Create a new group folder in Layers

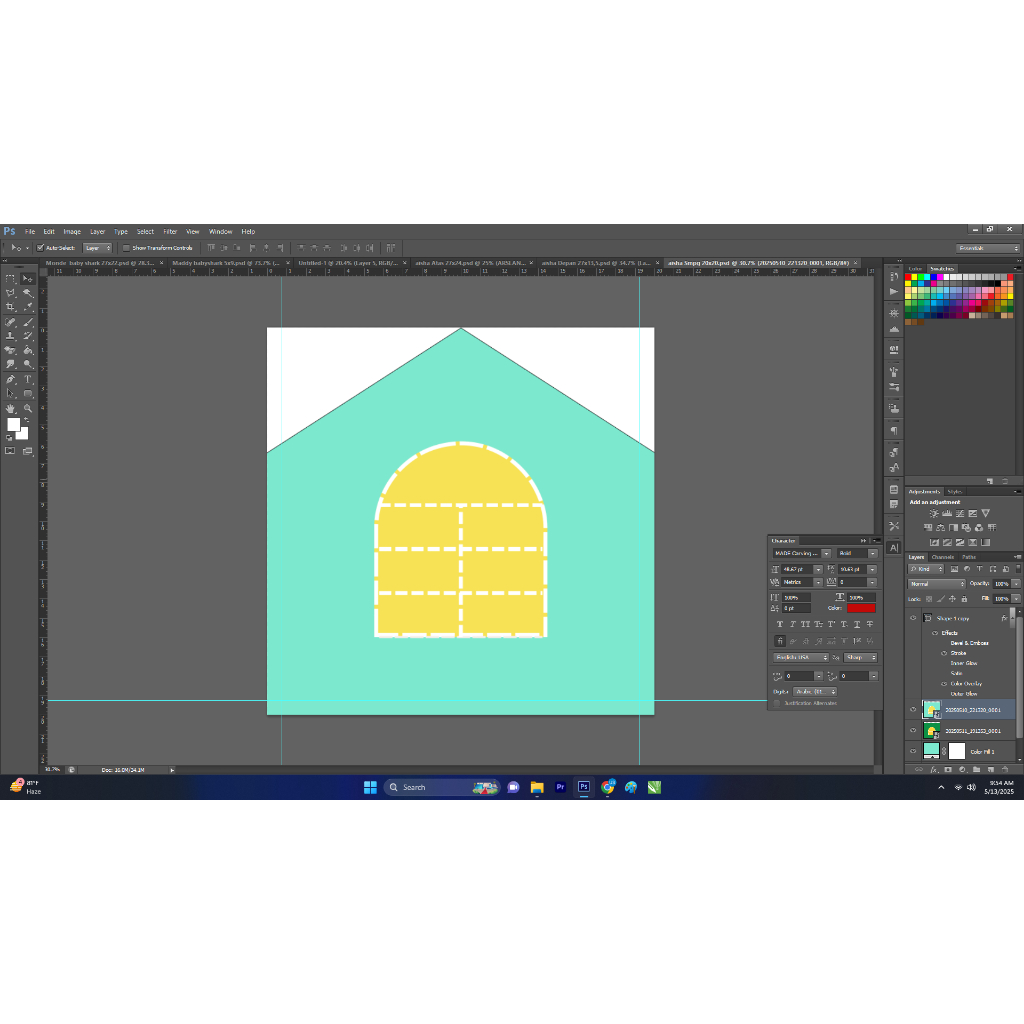pyautogui.click(x=976, y=770)
